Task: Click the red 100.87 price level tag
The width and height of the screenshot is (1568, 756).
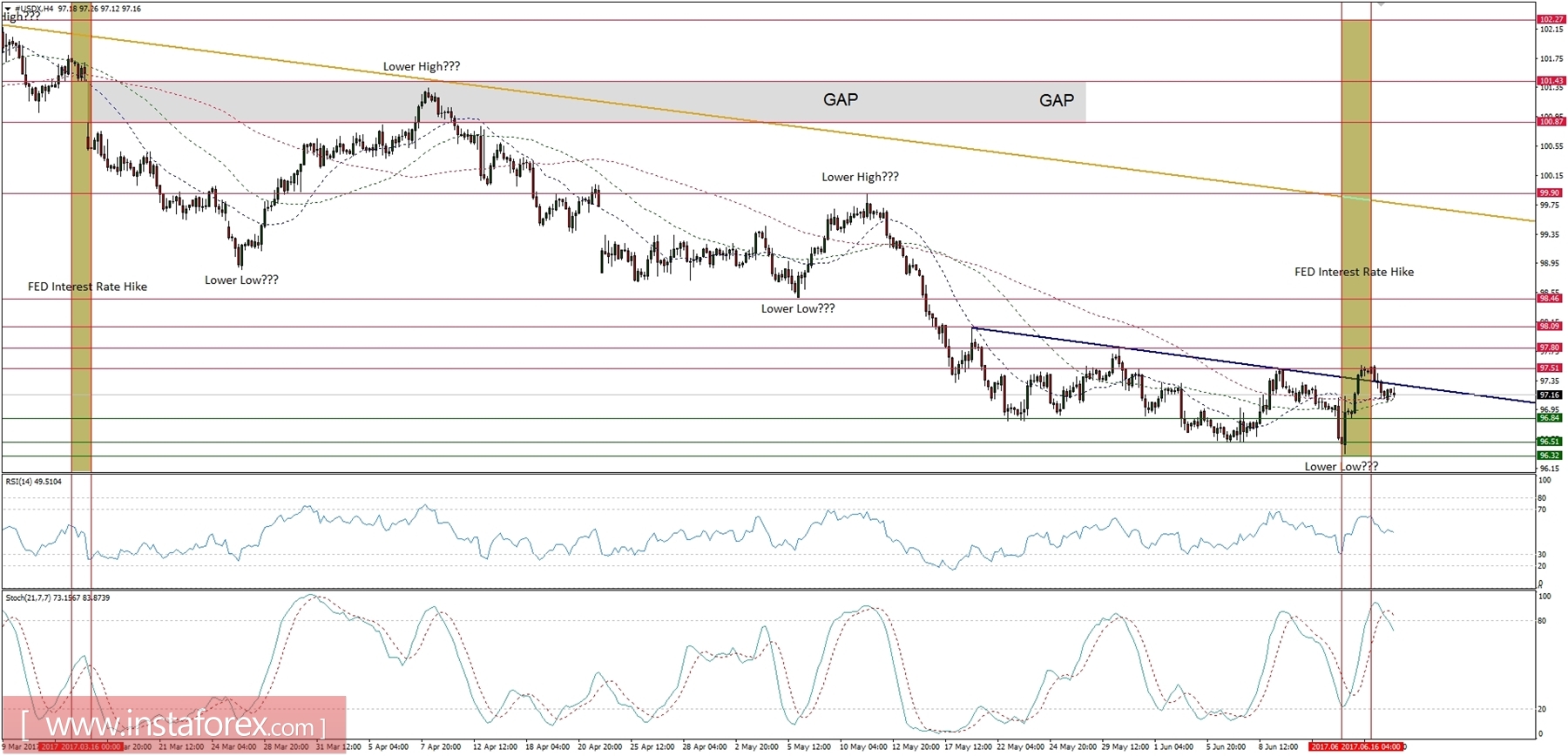Action: click(1551, 122)
